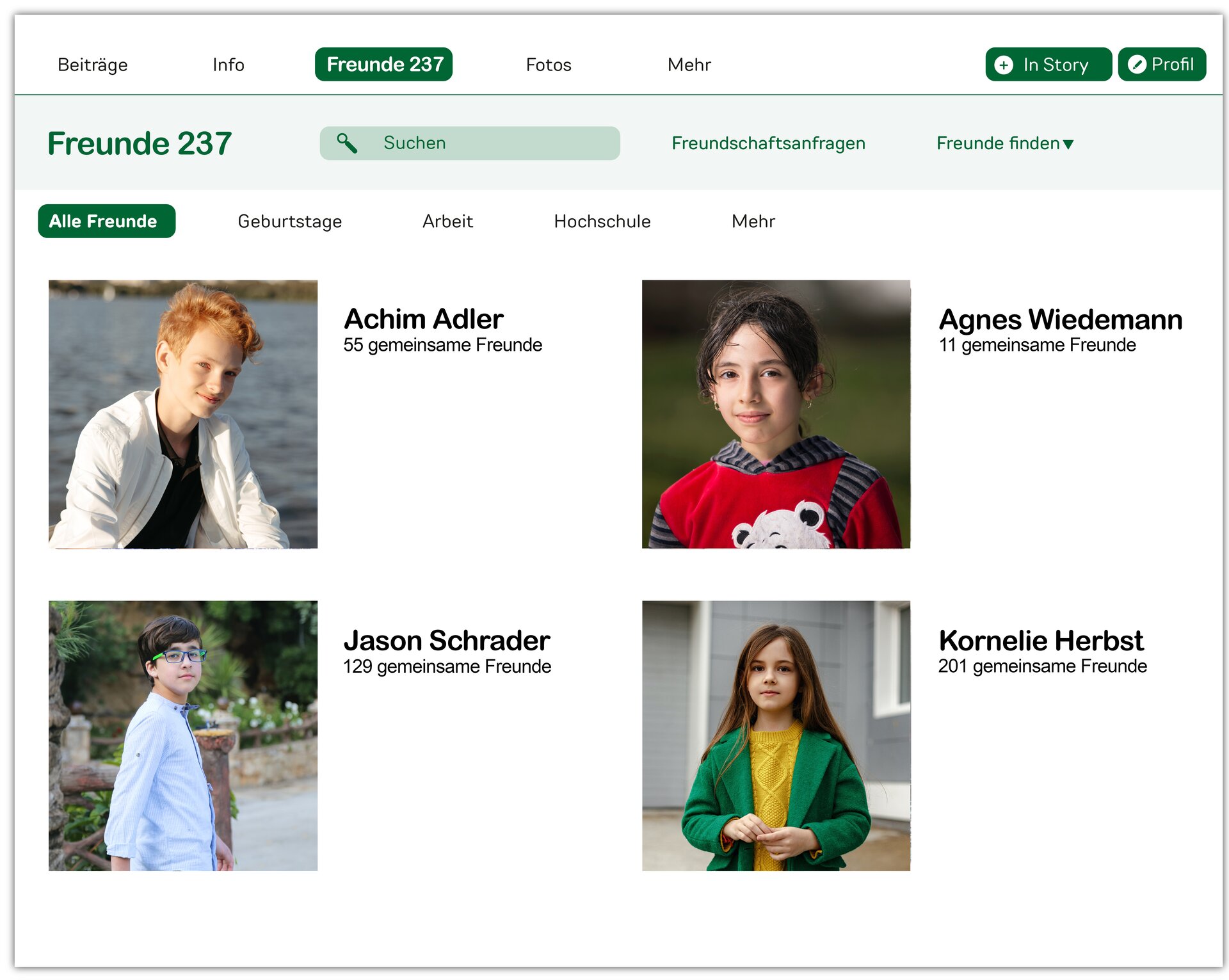Open Kornelie Herbst's profile picture
The image size is (1229, 980).
775,735
